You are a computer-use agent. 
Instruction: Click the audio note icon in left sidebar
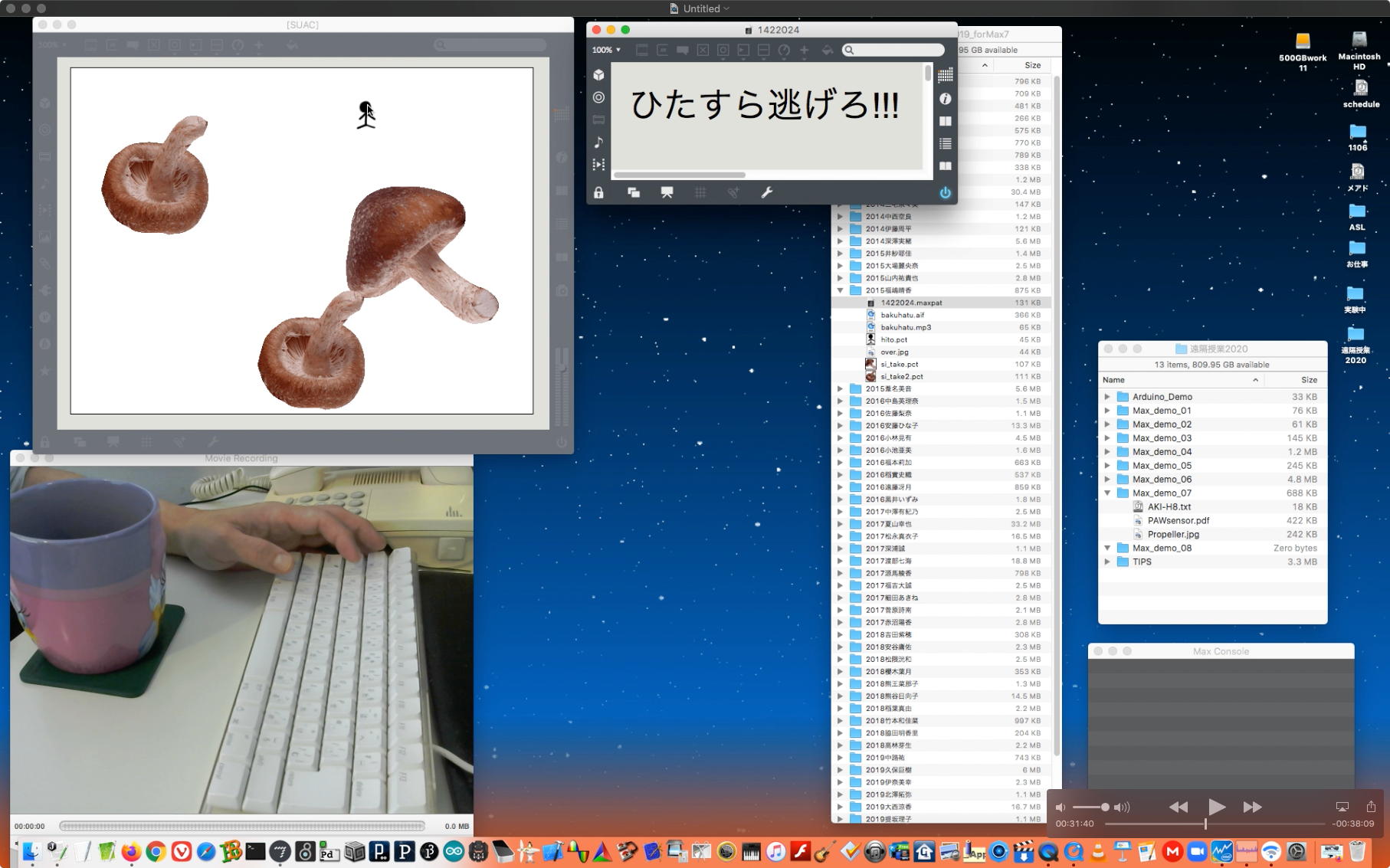[598, 142]
